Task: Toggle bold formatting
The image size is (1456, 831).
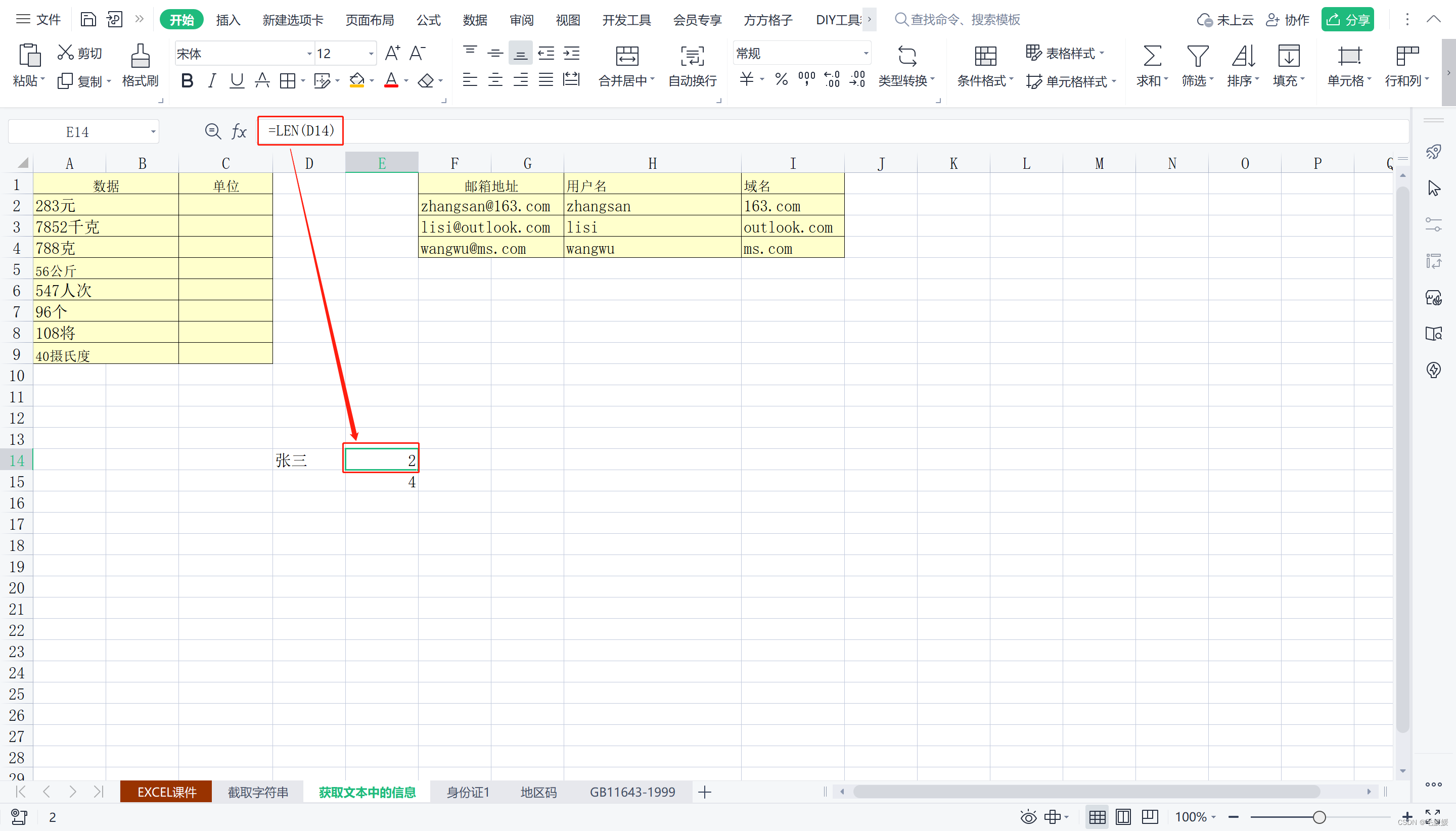Action: [x=187, y=81]
